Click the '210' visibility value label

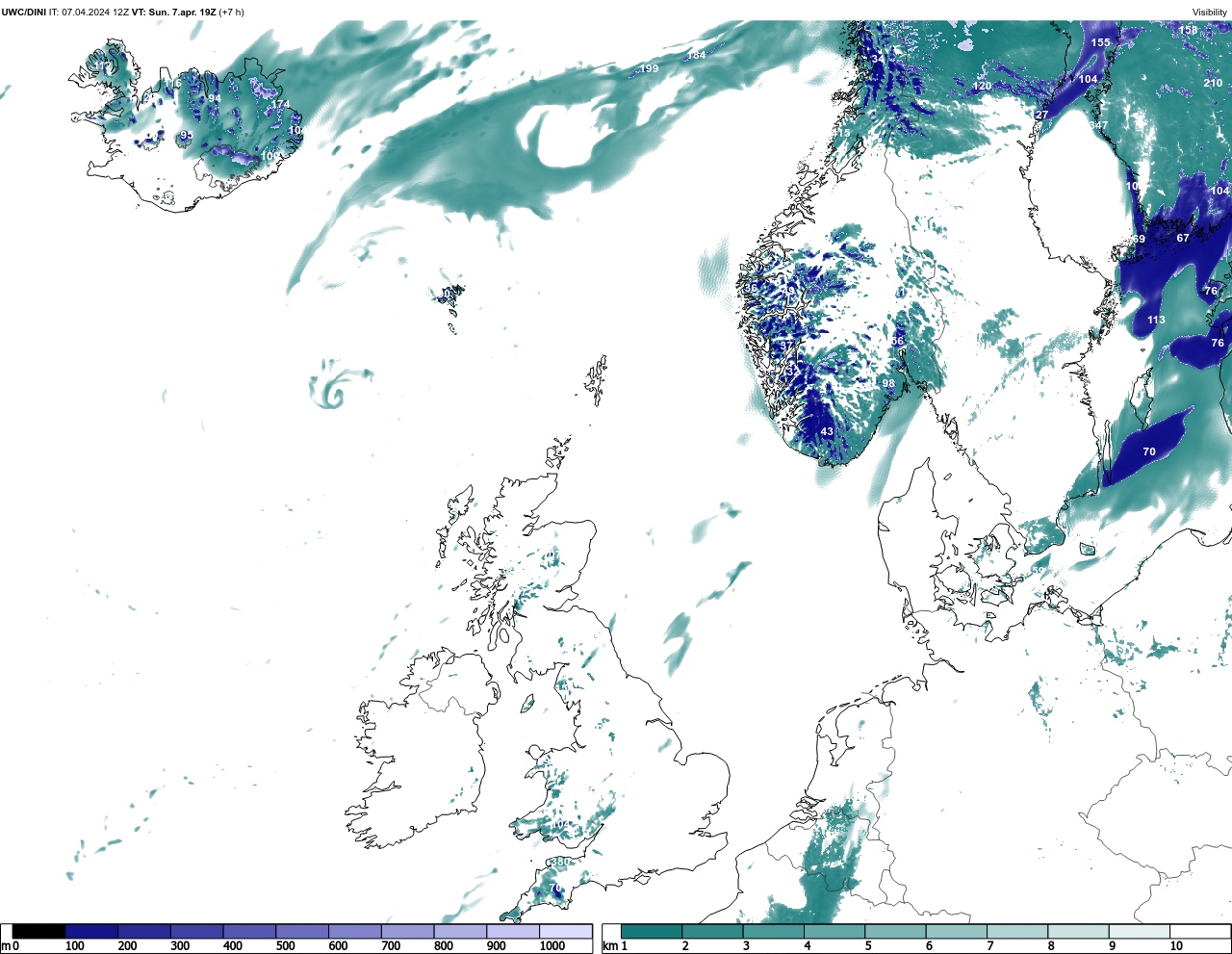point(1213,83)
